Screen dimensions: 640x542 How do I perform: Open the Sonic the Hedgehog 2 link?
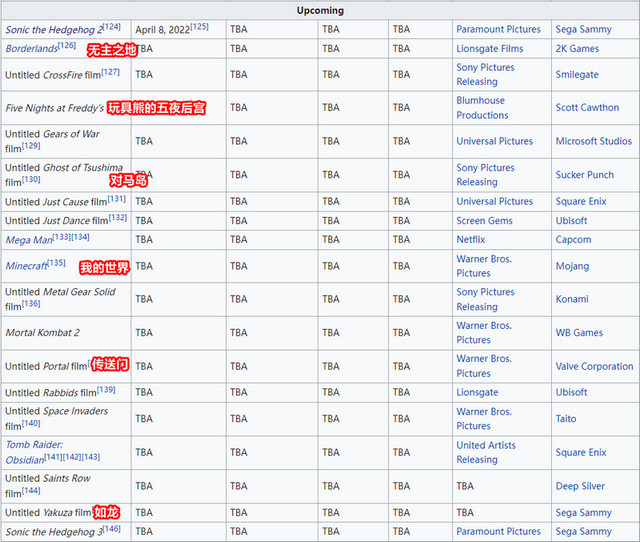tap(54, 30)
